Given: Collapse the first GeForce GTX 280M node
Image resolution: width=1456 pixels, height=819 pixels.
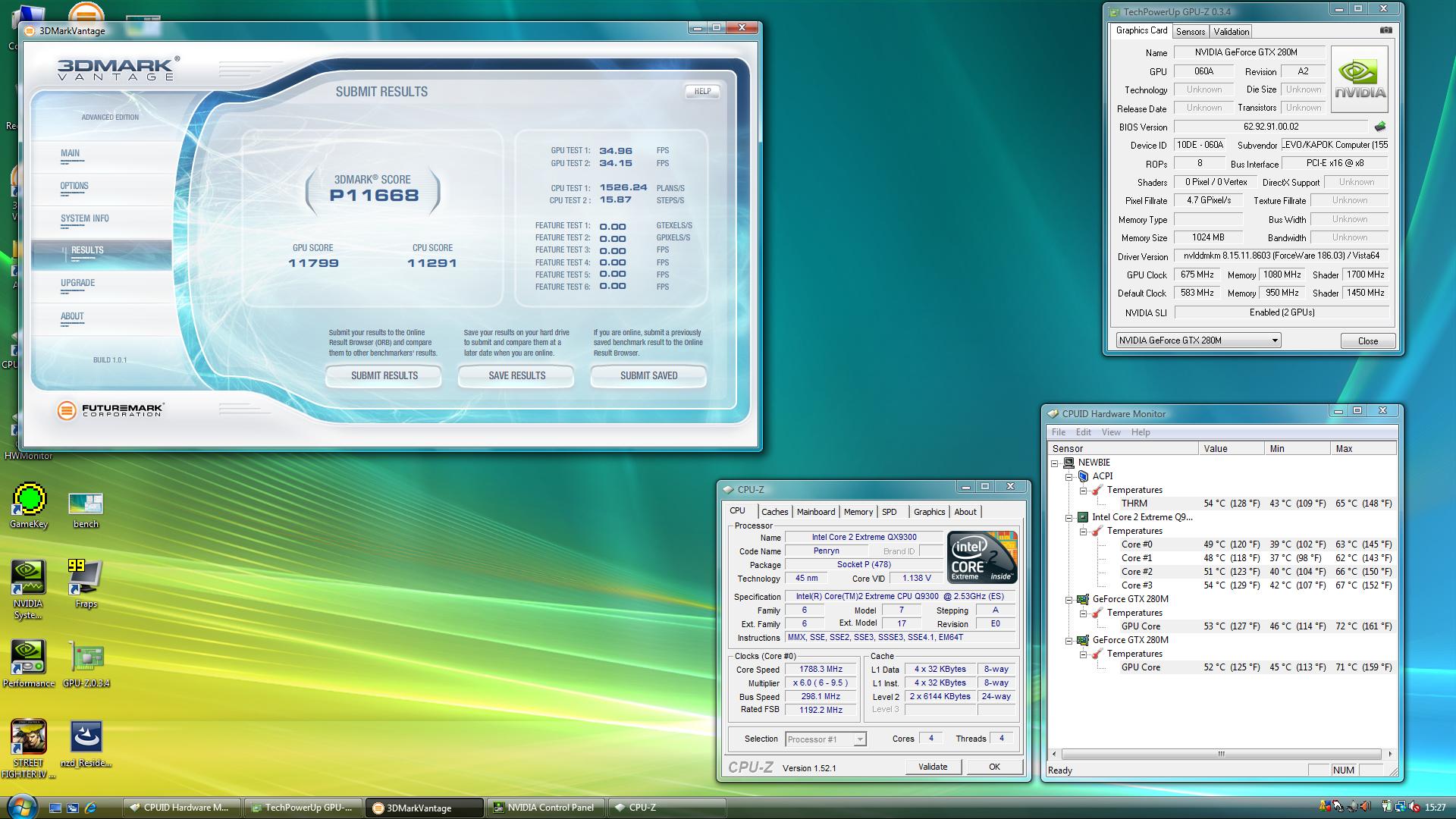Looking at the screenshot, I should pyautogui.click(x=1069, y=599).
